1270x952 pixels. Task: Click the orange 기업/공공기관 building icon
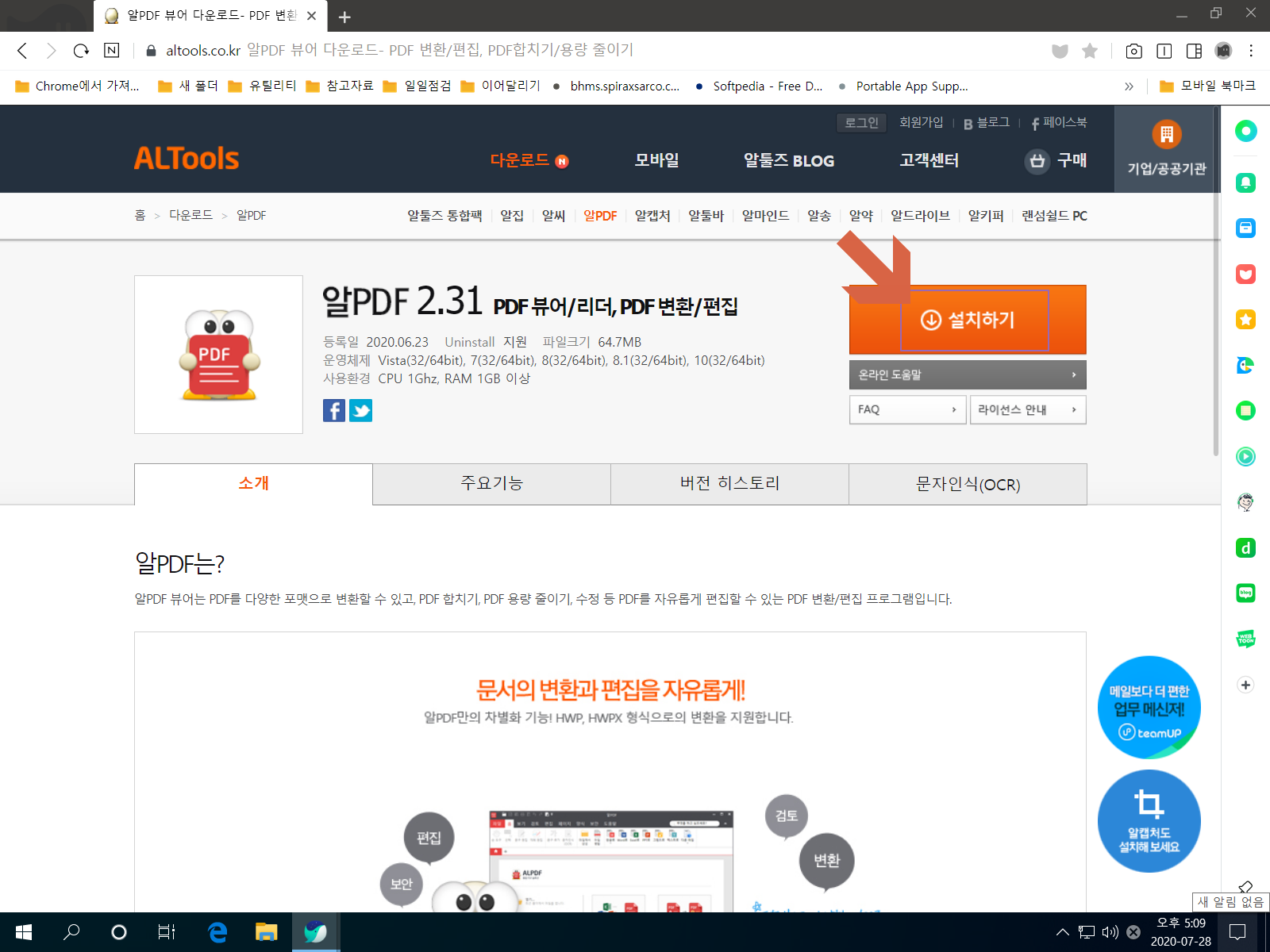(x=1167, y=134)
